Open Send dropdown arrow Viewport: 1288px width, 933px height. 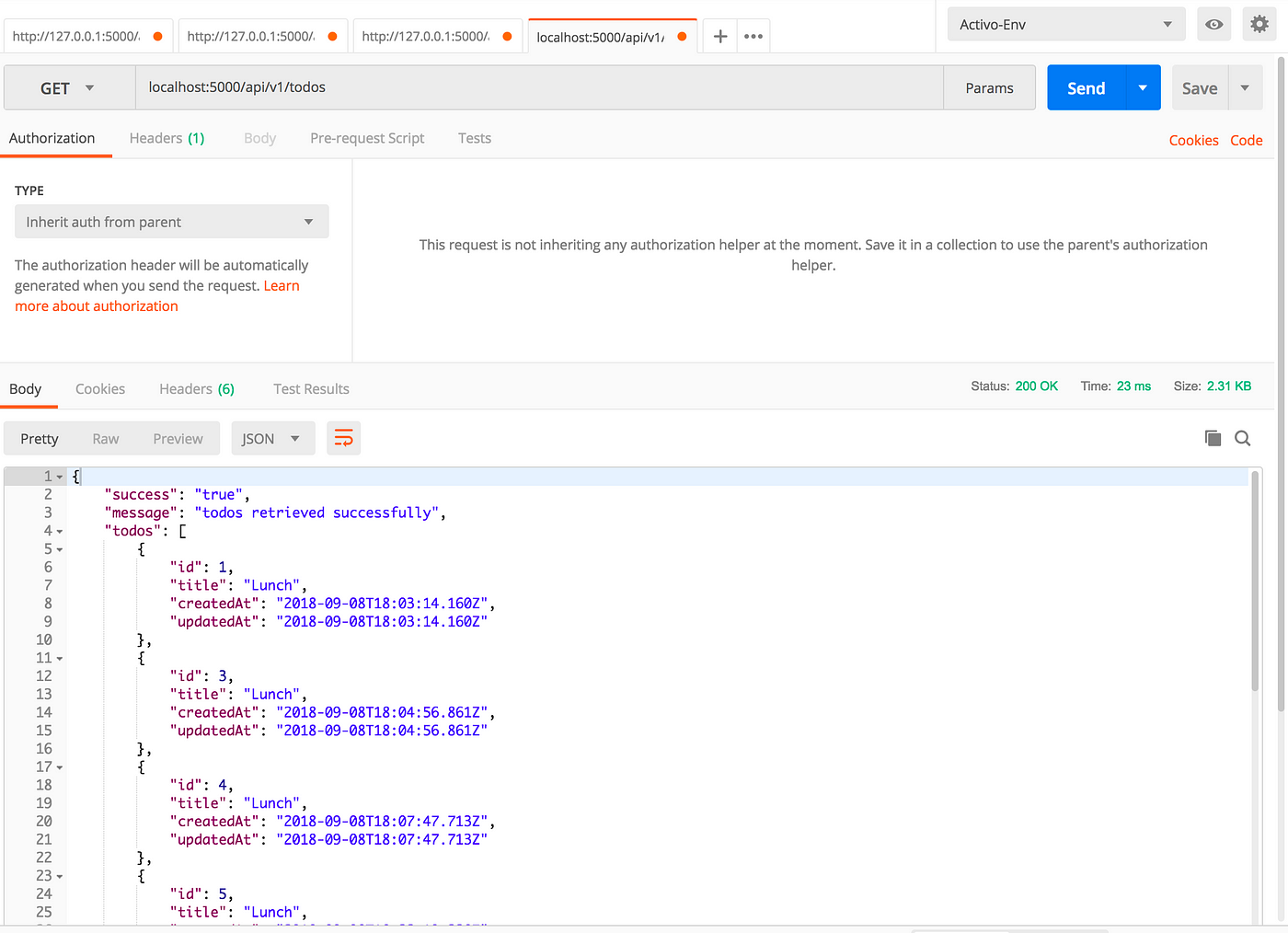(1143, 87)
